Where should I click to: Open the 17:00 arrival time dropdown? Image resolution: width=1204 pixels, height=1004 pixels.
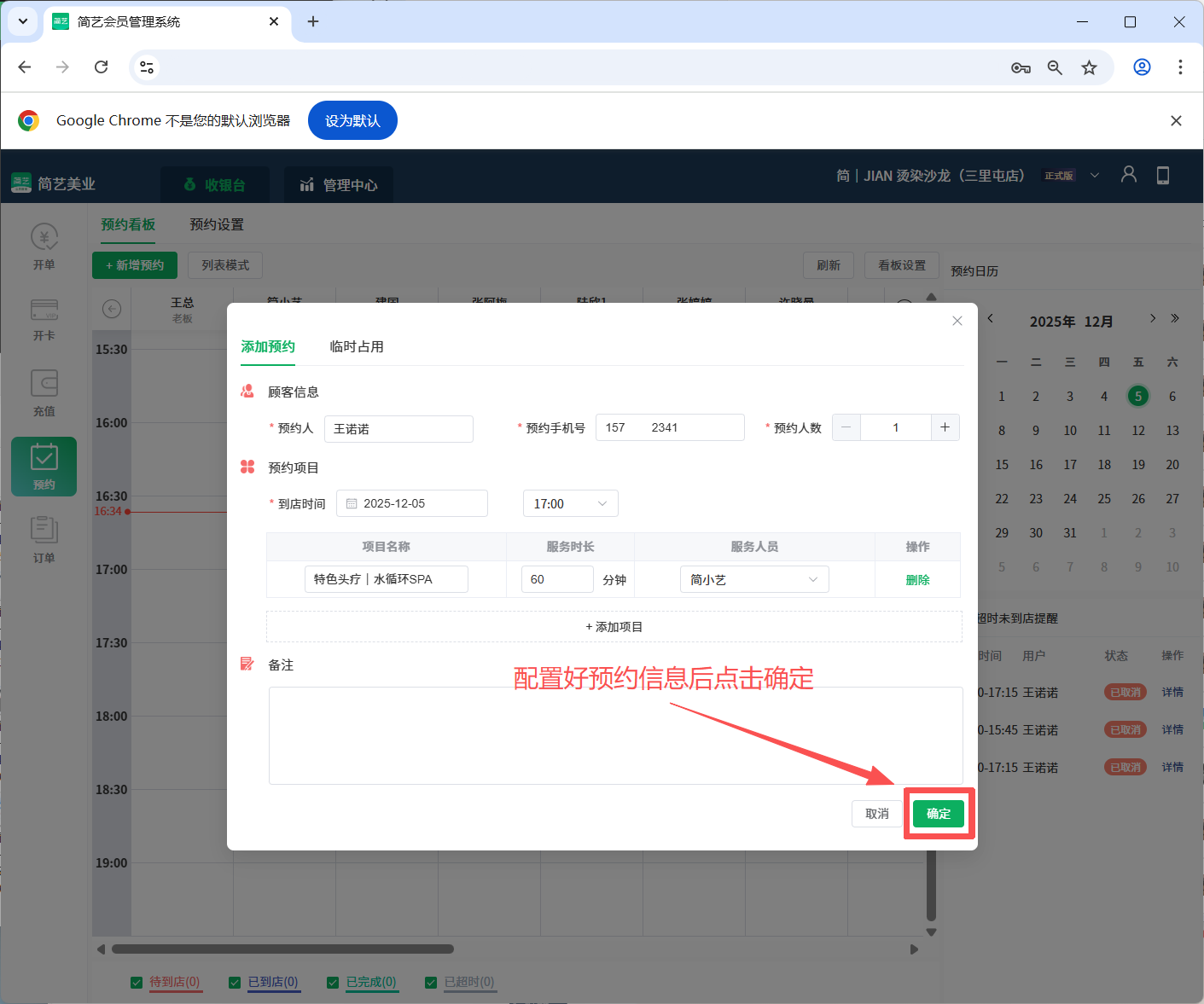[x=570, y=503]
